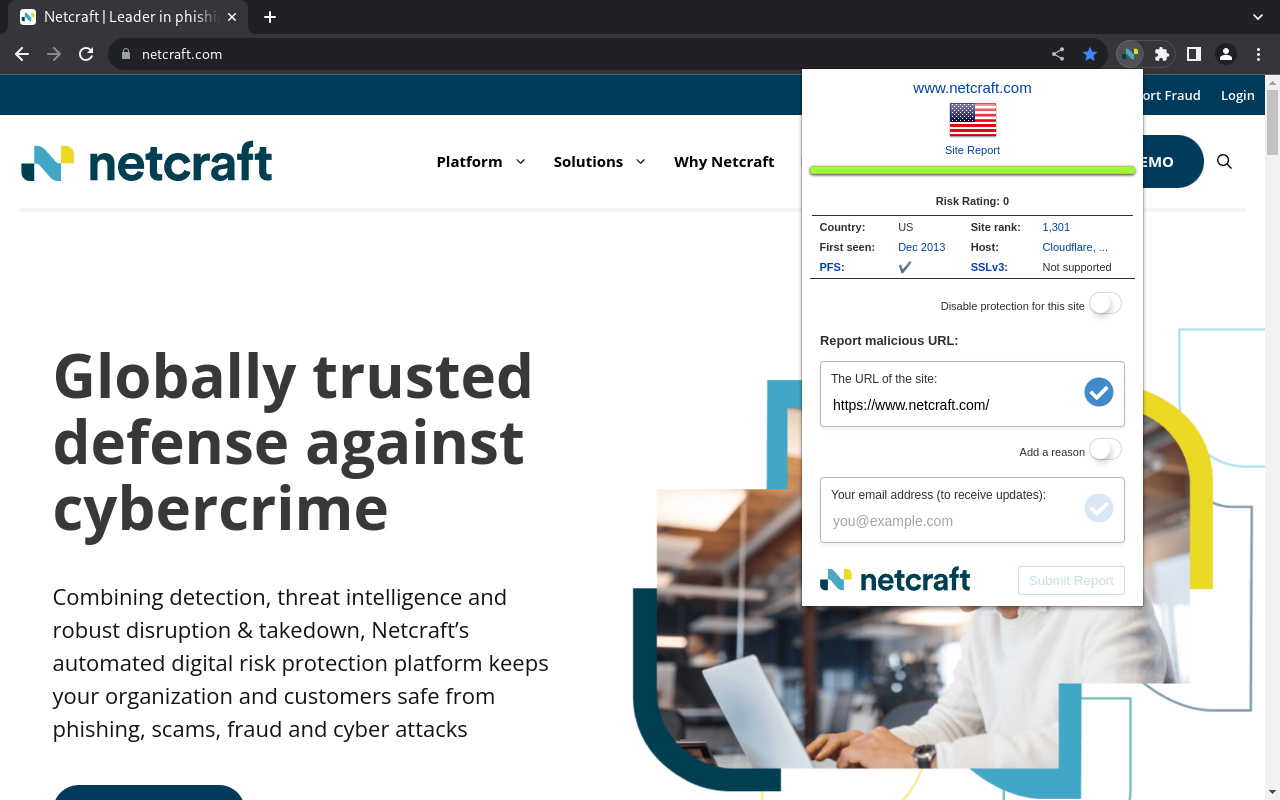Click the PFS checkmark value
Image resolution: width=1280 pixels, height=800 pixels.
(x=905, y=267)
